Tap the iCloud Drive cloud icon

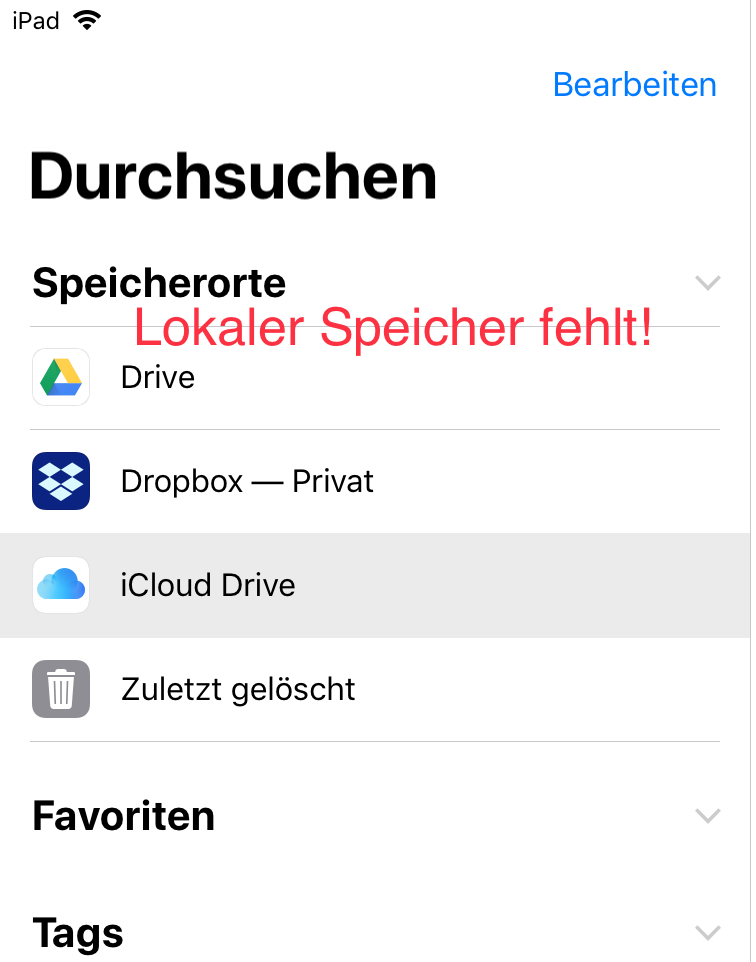[x=61, y=585]
